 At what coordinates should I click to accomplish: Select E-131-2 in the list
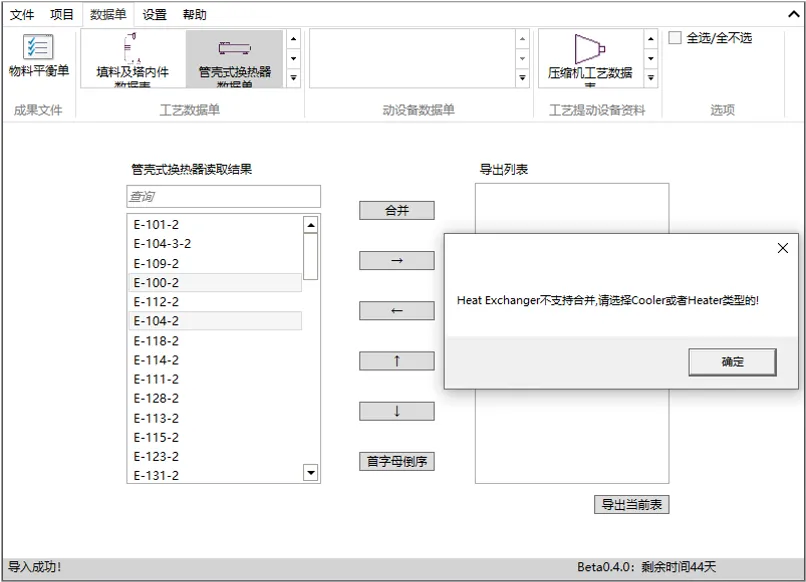[215, 475]
